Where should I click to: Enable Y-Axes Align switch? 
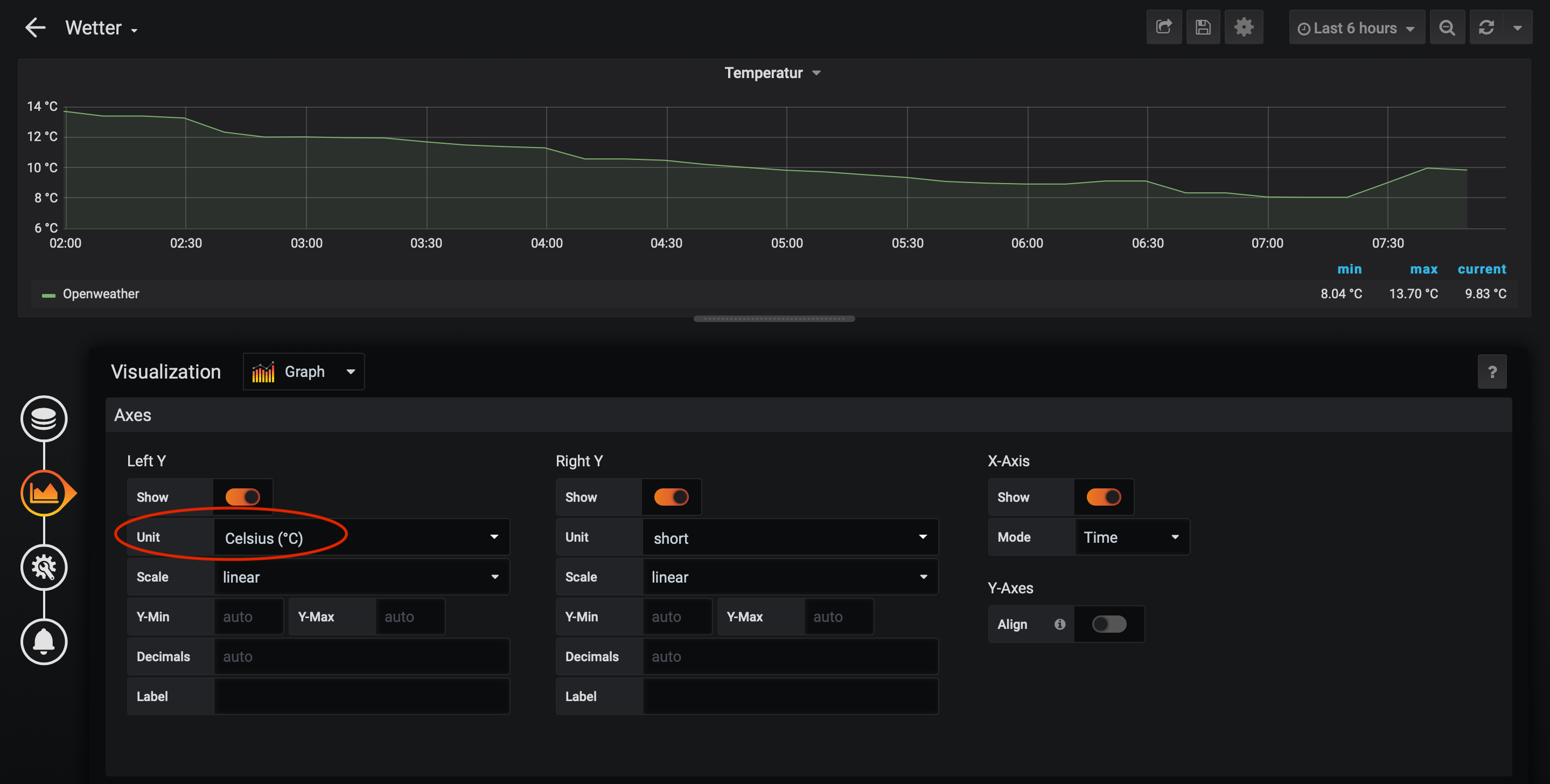(1109, 624)
